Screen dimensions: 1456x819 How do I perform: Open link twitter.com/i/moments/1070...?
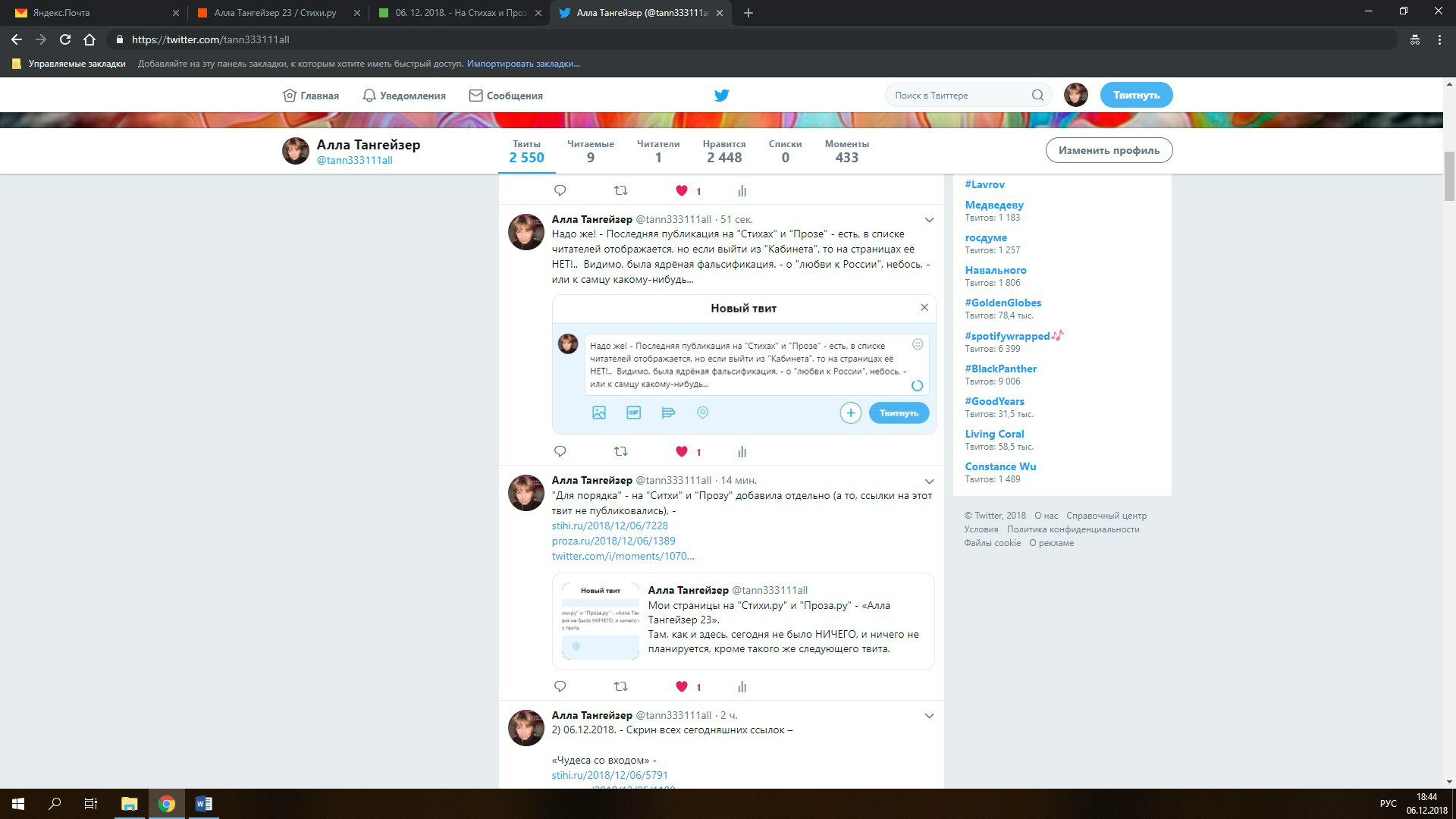[623, 556]
